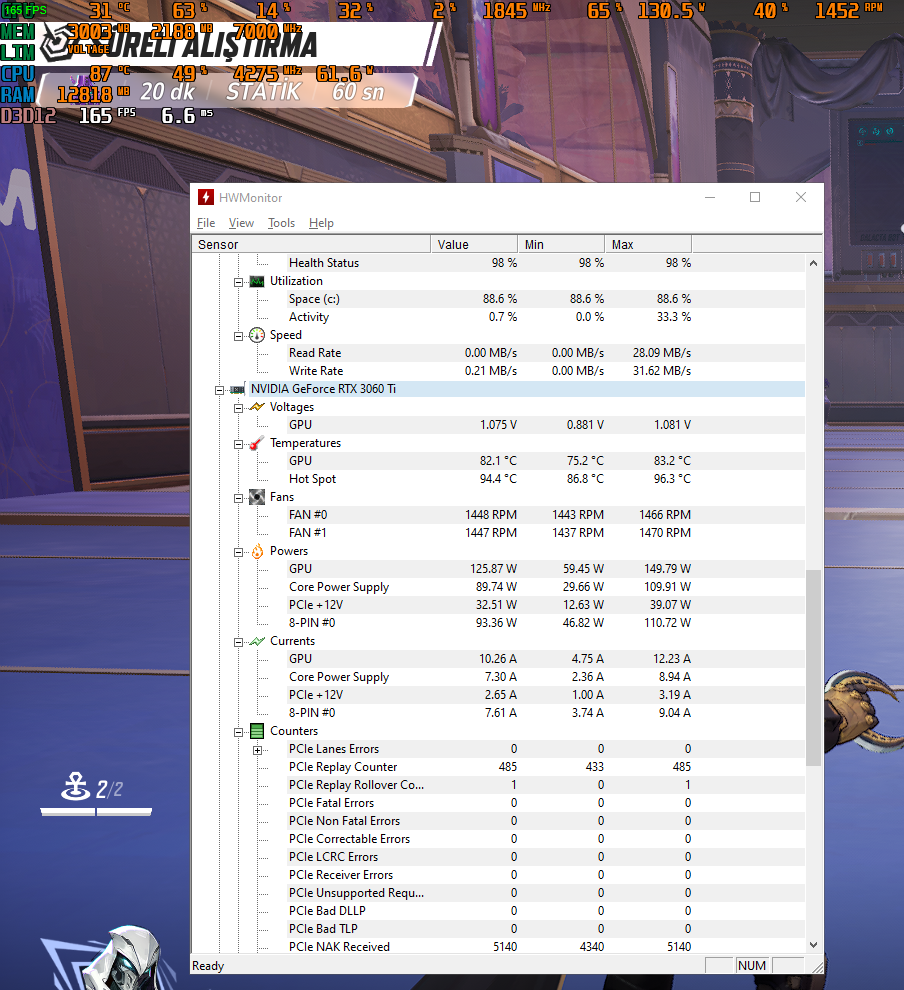This screenshot has height=990, width=904.
Task: Collapse the Counters section
Action: pyautogui.click(x=238, y=732)
